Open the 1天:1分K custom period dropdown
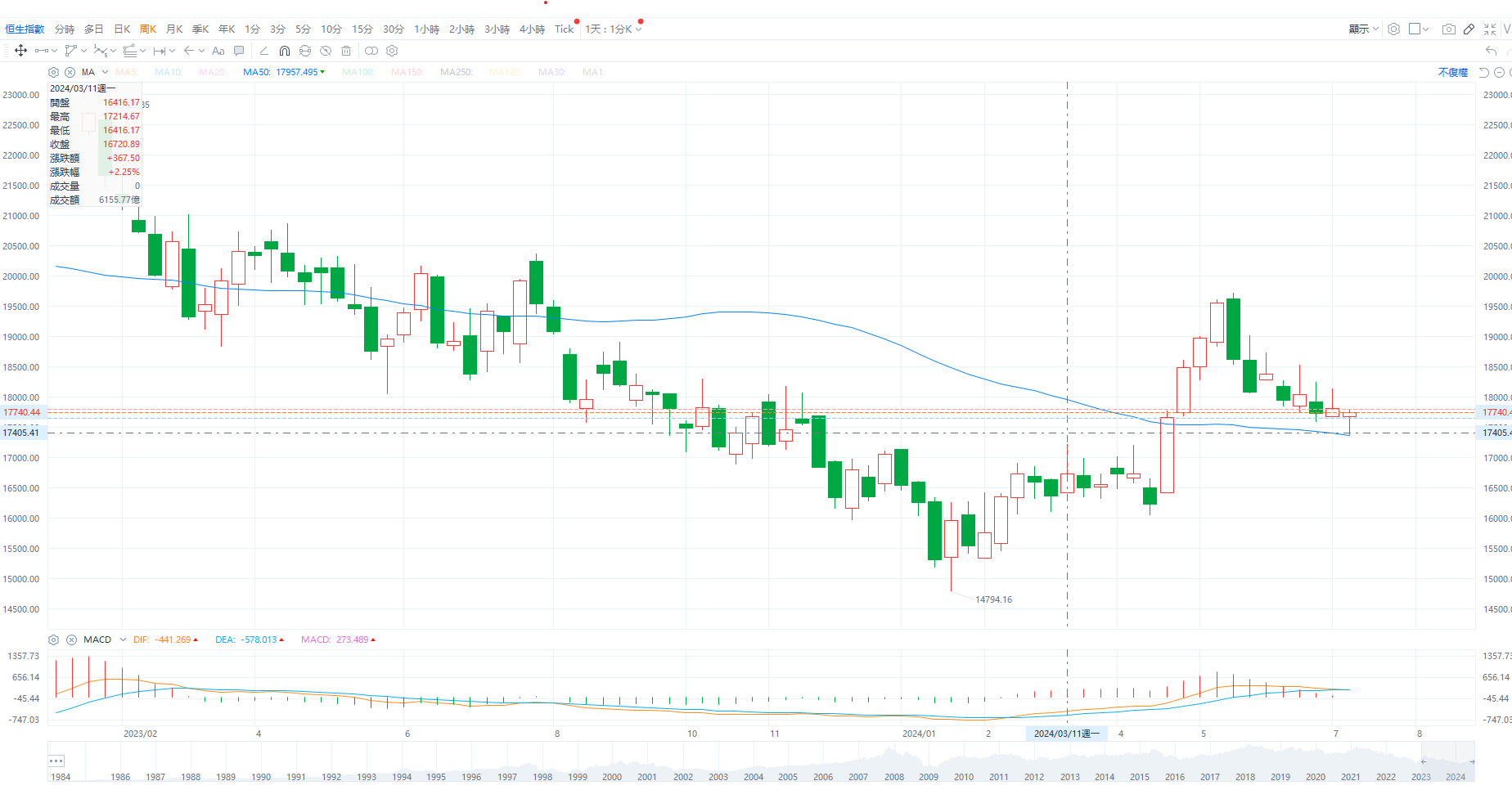Screen dimensions: 1512x790 tap(614, 29)
